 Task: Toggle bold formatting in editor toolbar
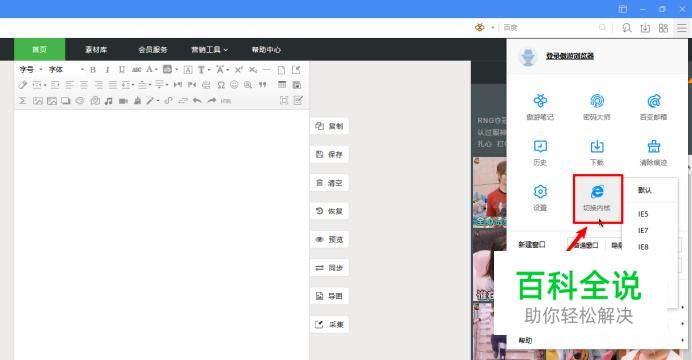pyautogui.click(x=93, y=70)
